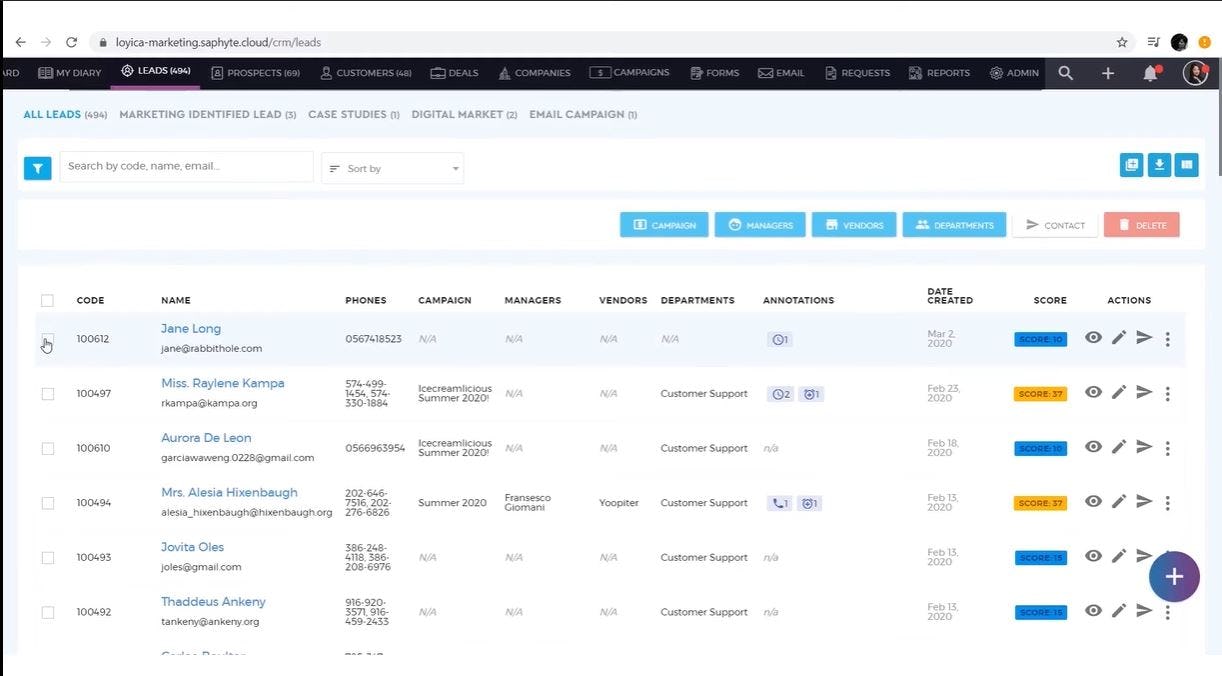Switch to Case Studies tab
Screen dimensions: 1222x676
point(354,115)
